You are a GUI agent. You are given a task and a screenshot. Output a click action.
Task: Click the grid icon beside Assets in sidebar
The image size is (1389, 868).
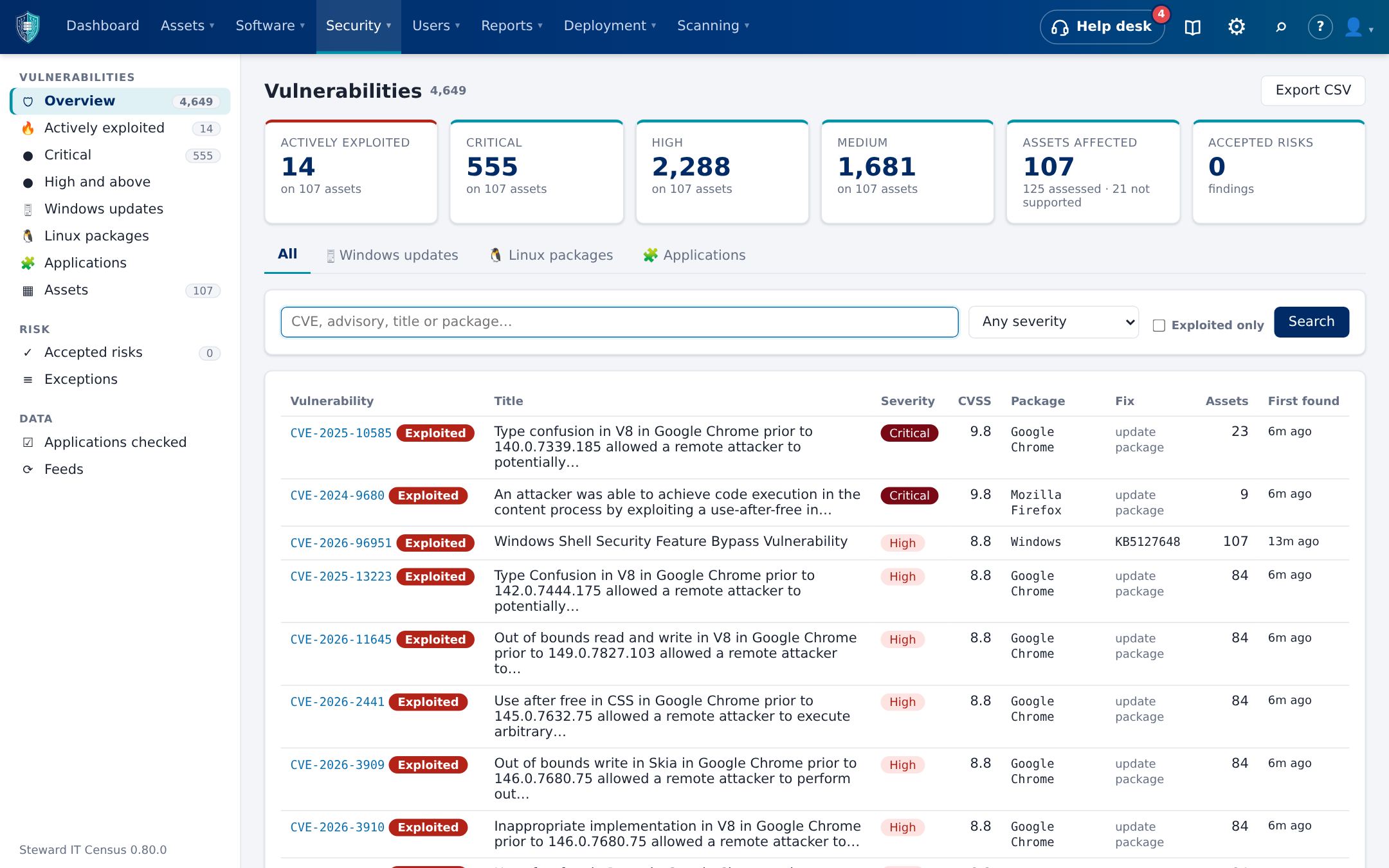point(28,291)
